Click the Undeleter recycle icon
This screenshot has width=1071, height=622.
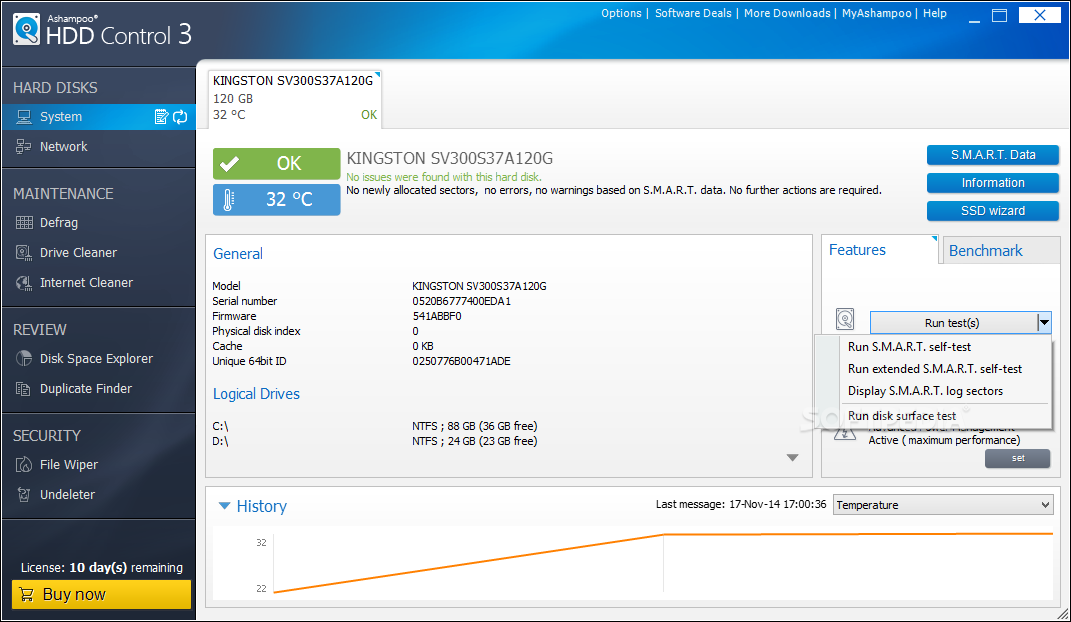click(24, 494)
